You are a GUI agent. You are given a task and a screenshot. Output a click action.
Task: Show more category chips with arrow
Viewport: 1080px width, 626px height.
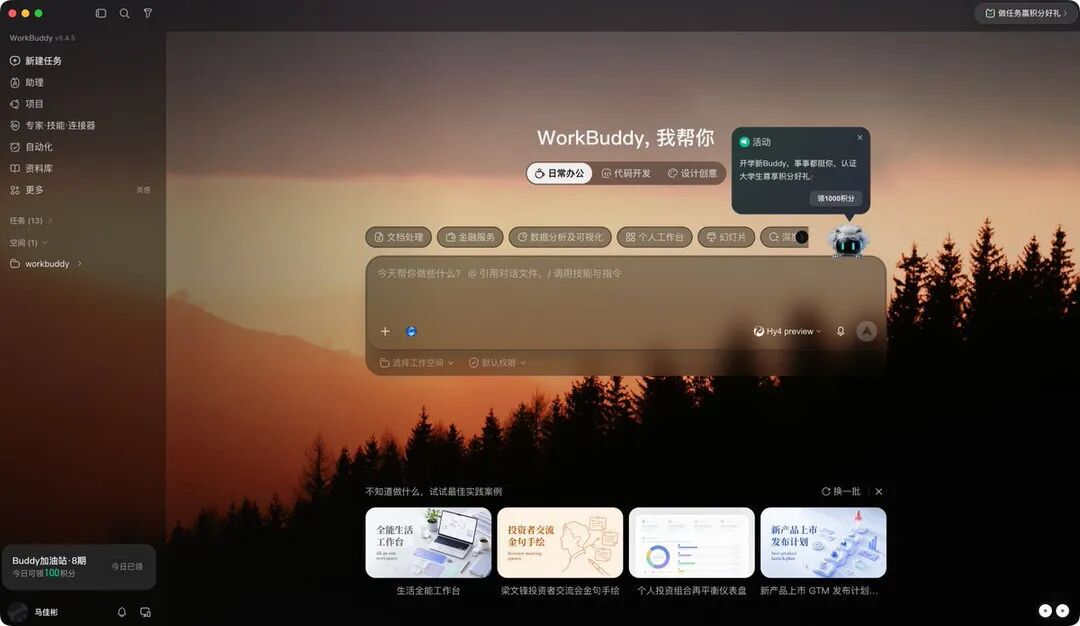[x=802, y=237]
